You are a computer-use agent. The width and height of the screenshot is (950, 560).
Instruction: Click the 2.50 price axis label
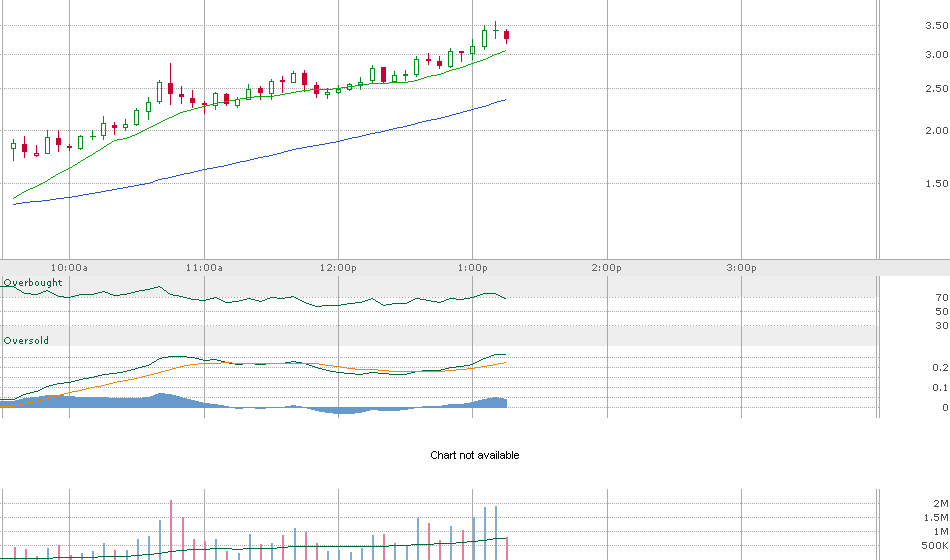(936, 88)
